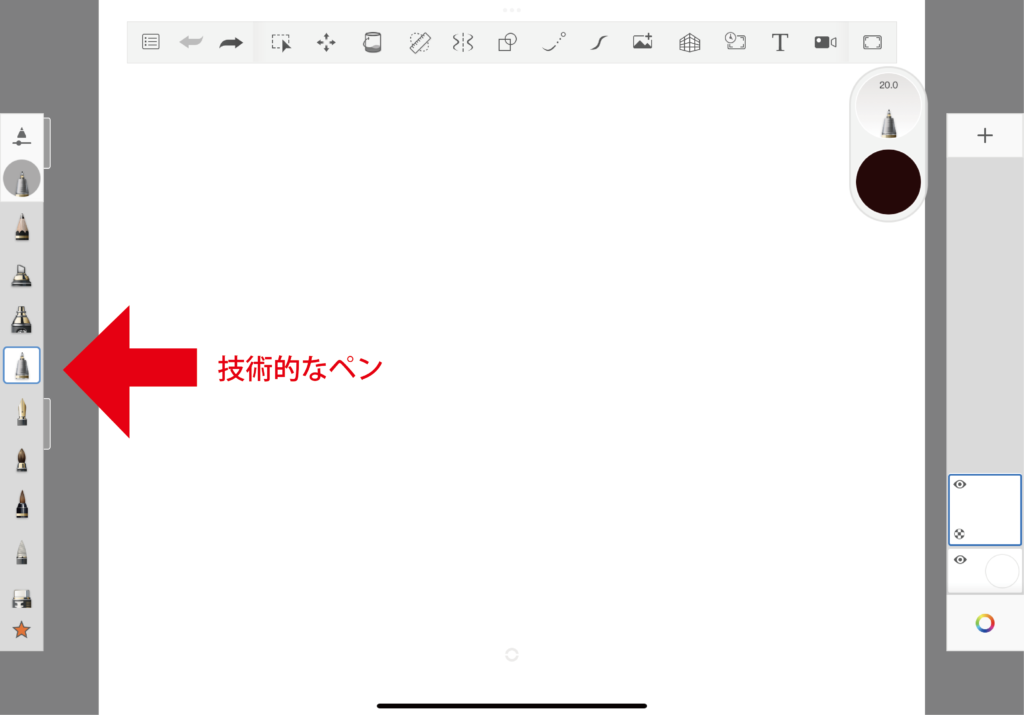The width and height of the screenshot is (1024, 715).
Task: Open the dark color puck
Action: (888, 182)
